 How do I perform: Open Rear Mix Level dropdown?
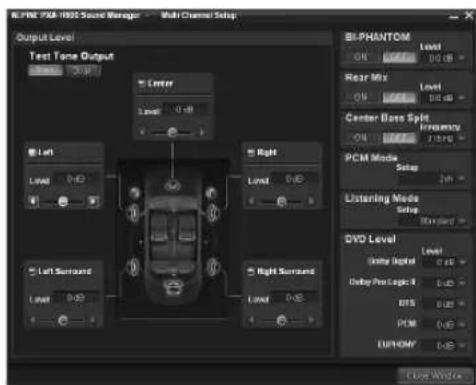pyautogui.click(x=462, y=98)
